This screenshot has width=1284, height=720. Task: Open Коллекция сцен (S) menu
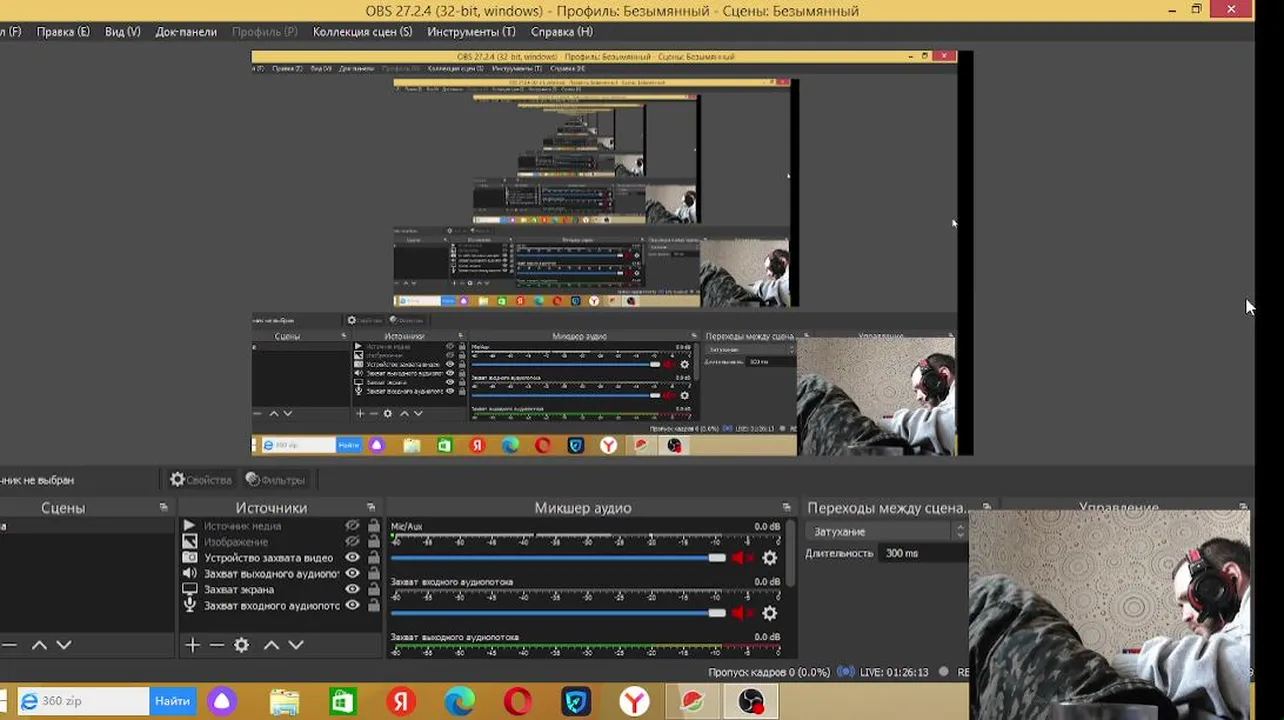click(363, 32)
